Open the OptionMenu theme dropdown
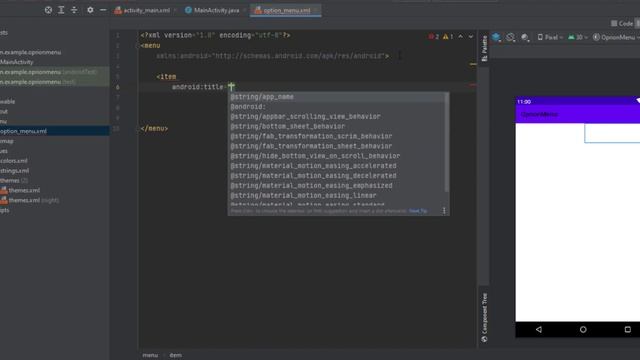 tap(616, 38)
